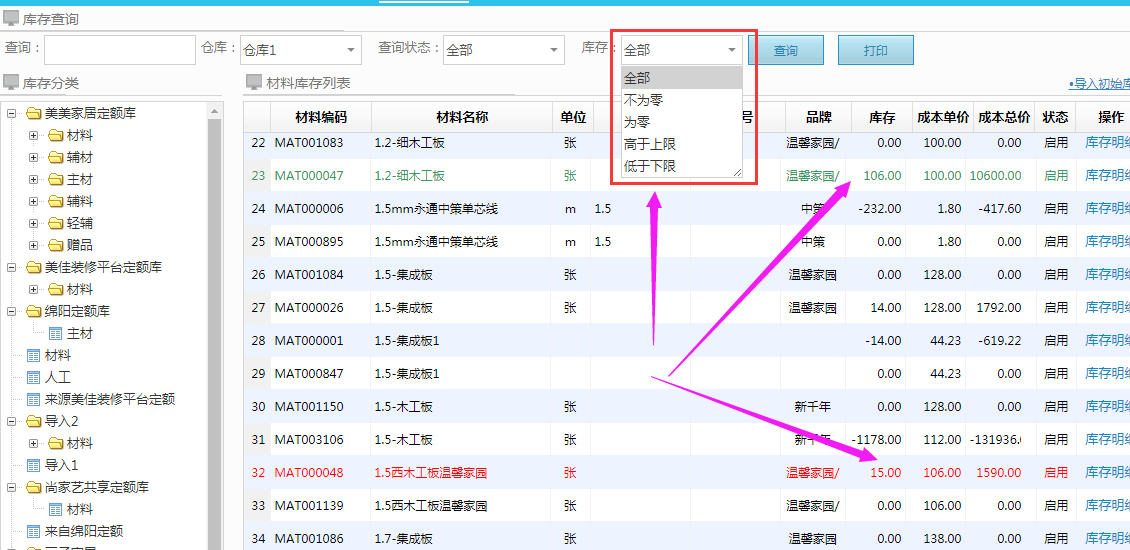Choose 低于下限 in the 库存 options
1130x550 pixels.
[649, 166]
